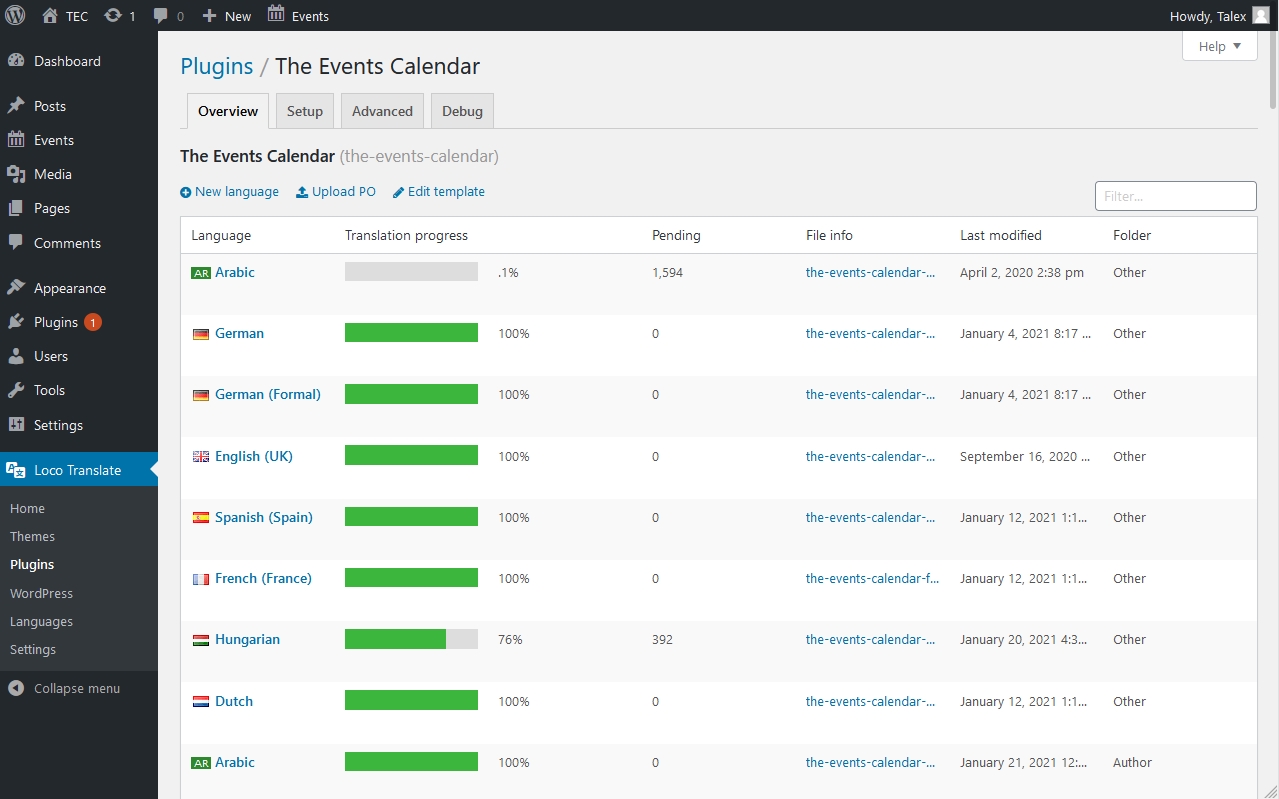The height and width of the screenshot is (799, 1279).
Task: Click the Pages icon in sidebar
Action: point(16,208)
